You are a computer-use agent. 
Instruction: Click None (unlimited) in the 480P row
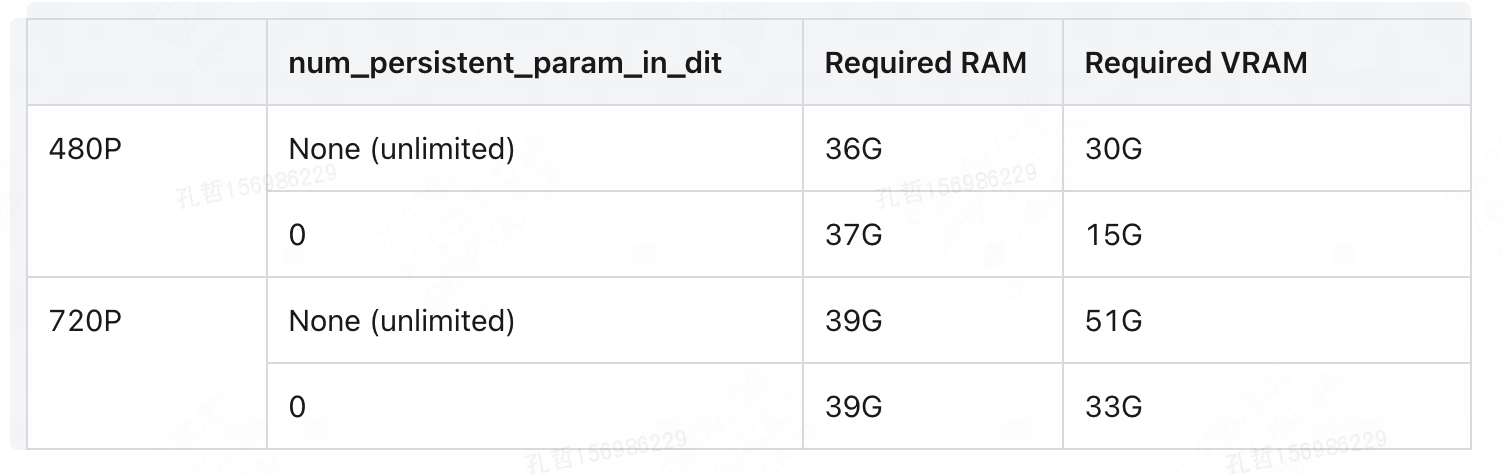[401, 149]
